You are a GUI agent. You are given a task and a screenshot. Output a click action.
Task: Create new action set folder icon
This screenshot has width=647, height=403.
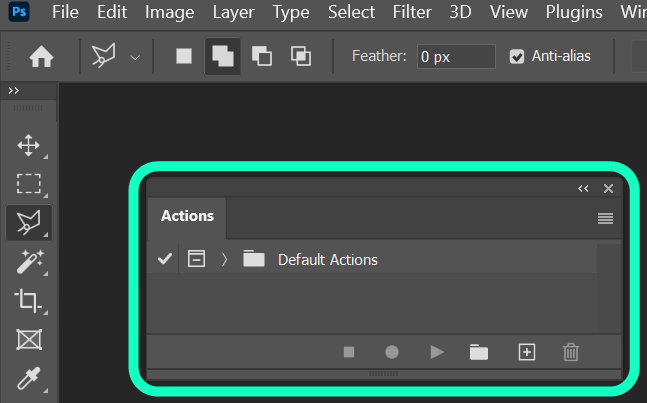click(479, 352)
